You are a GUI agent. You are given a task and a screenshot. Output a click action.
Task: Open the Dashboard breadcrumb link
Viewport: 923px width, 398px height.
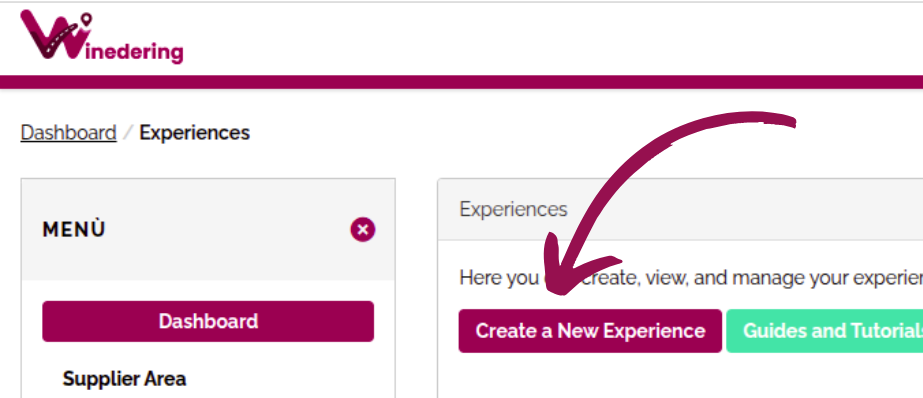coord(68,132)
